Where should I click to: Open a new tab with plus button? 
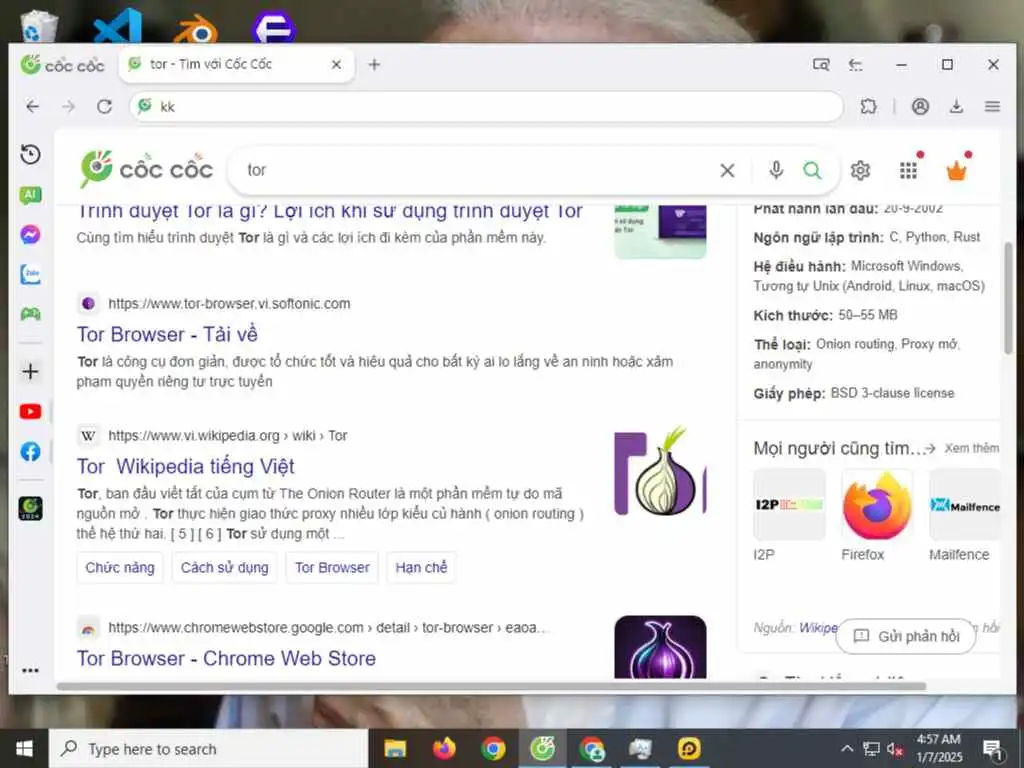pos(374,65)
